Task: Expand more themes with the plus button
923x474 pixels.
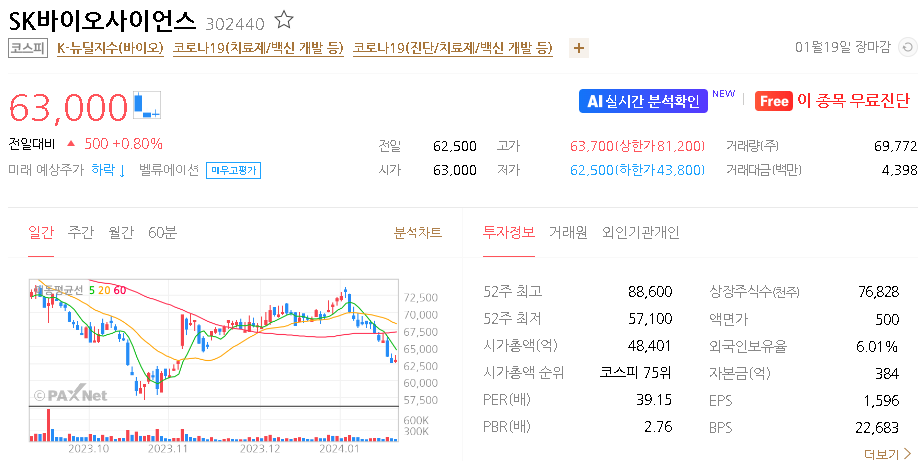Action: pyautogui.click(x=579, y=48)
